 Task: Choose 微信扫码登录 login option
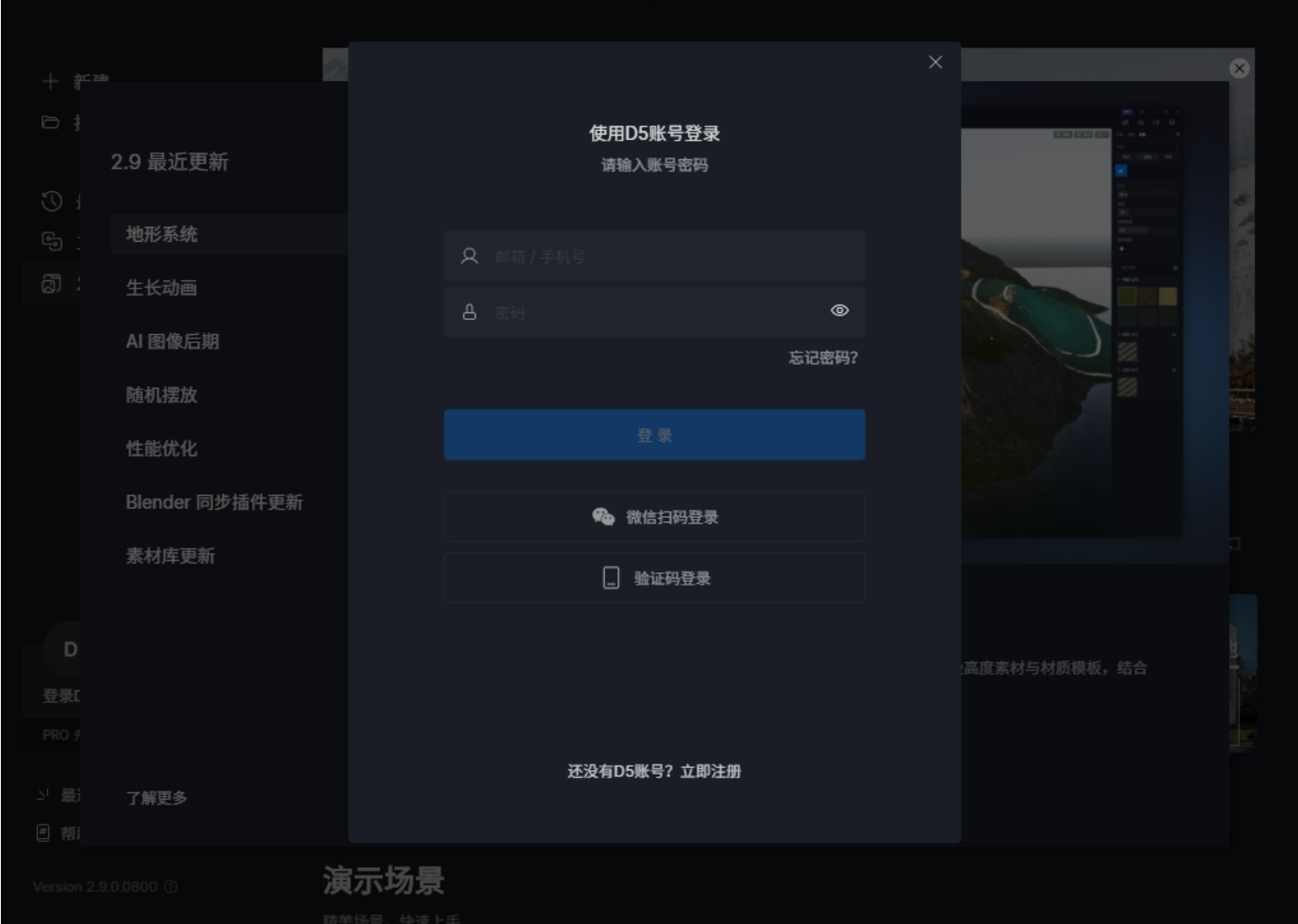(654, 516)
